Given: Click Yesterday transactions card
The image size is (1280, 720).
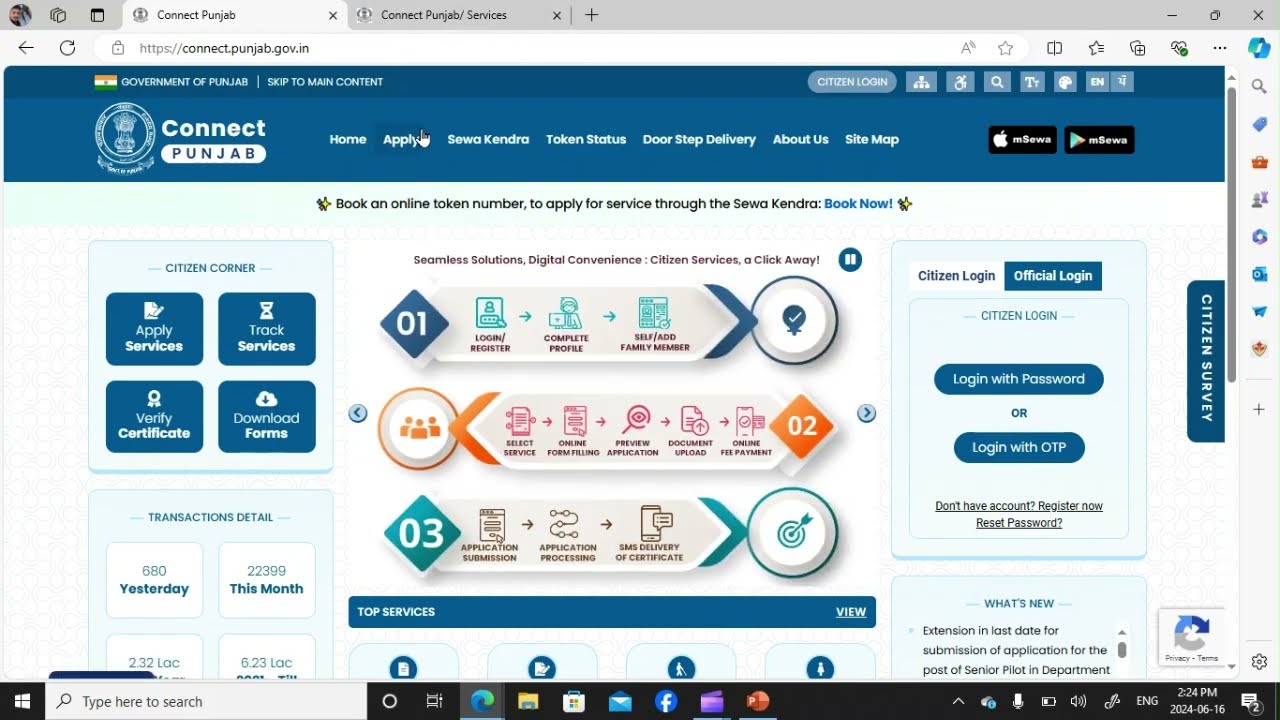Looking at the screenshot, I should pos(154,580).
